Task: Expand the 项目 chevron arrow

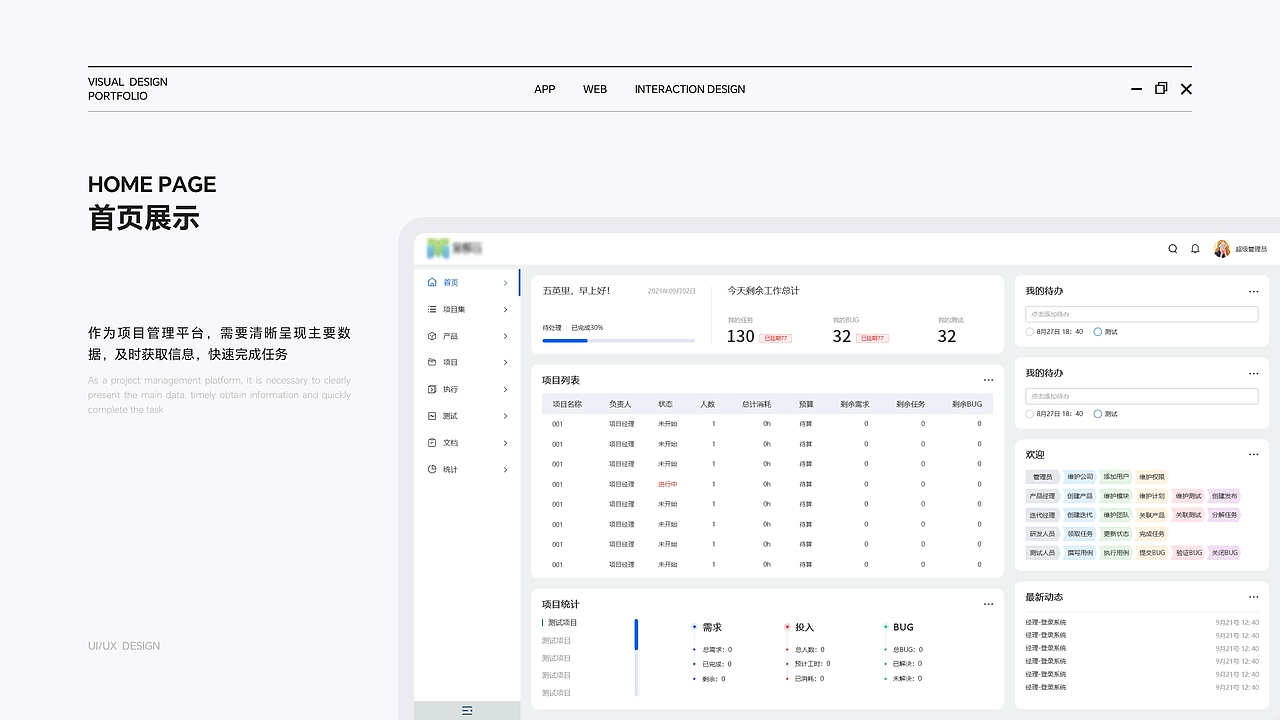Action: point(505,362)
